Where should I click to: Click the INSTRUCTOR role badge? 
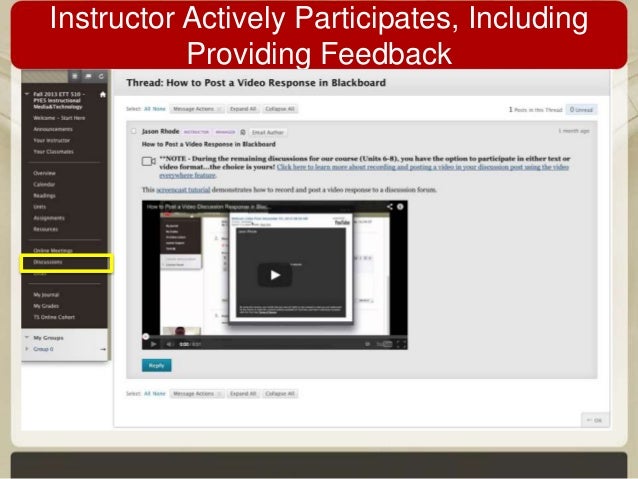click(197, 132)
